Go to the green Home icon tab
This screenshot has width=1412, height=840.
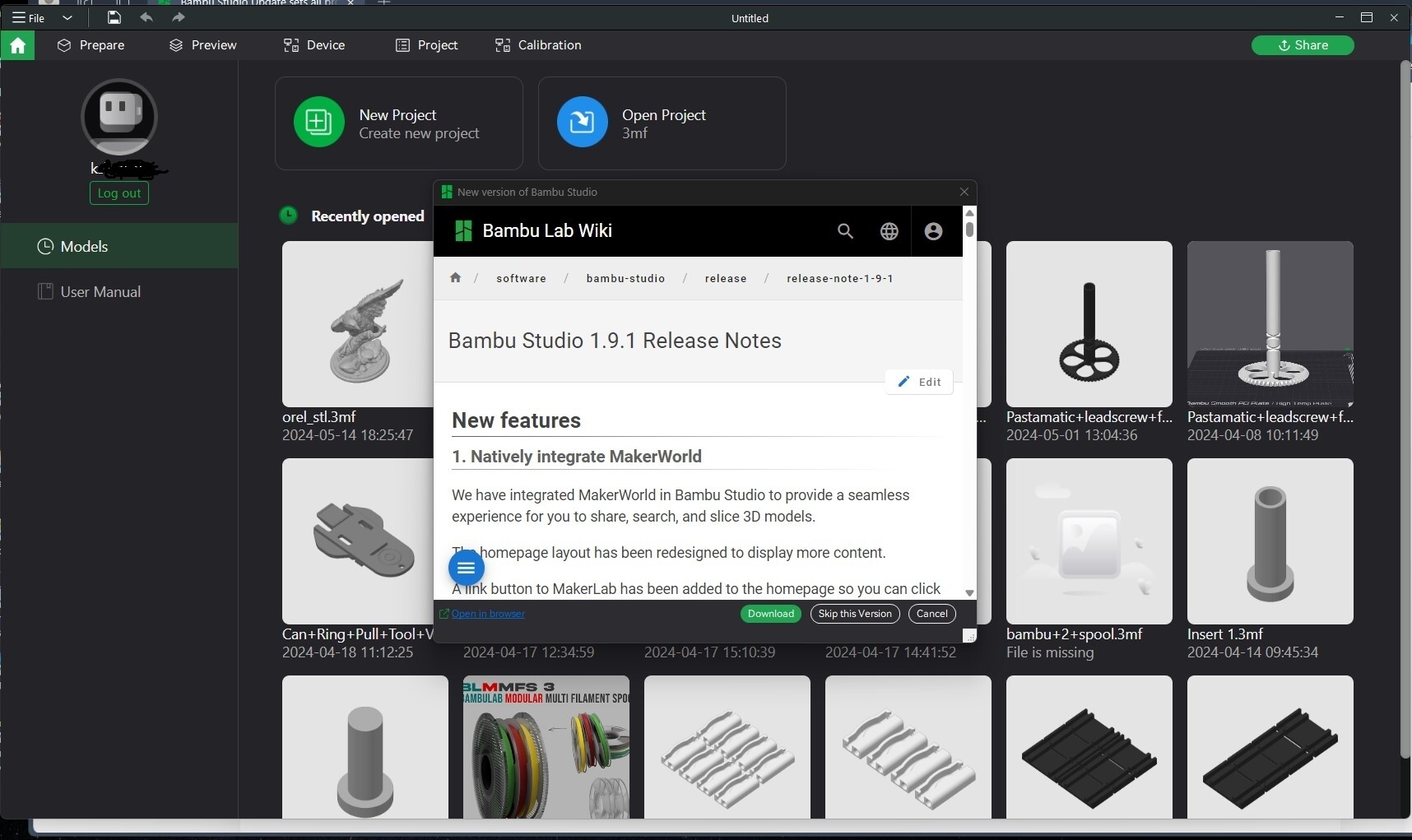click(17, 45)
